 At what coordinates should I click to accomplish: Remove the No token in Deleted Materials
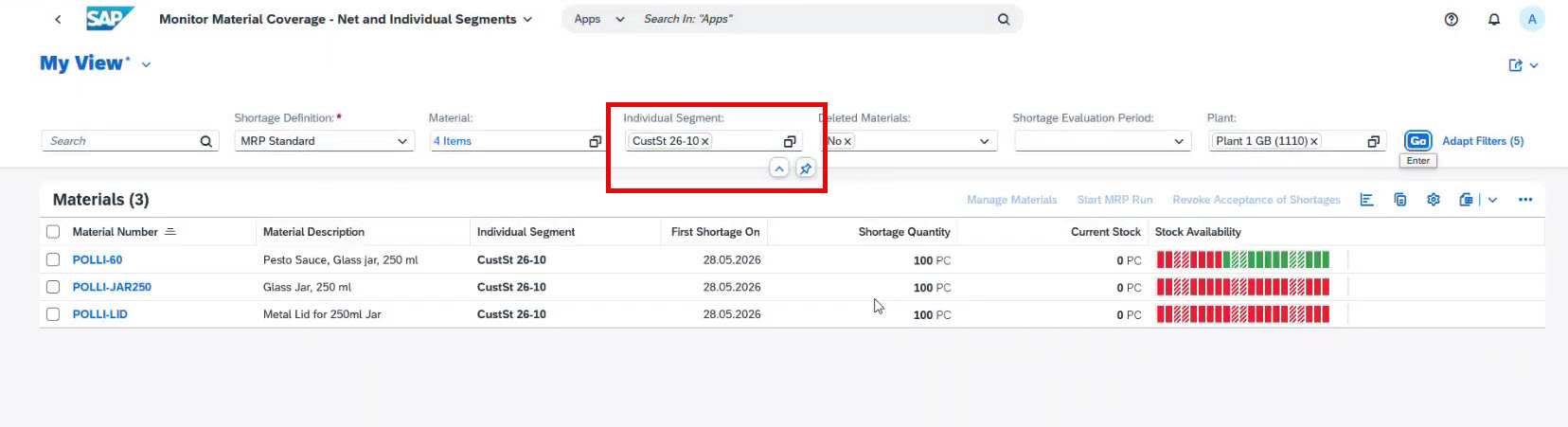(x=847, y=141)
